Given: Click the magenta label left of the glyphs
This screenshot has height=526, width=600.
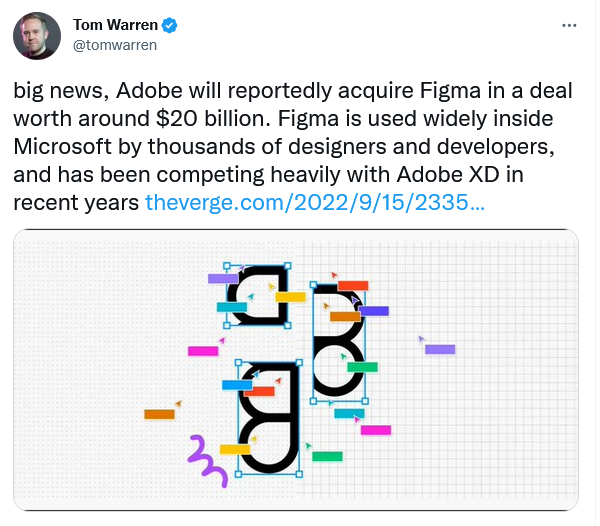Looking at the screenshot, I should [203, 351].
